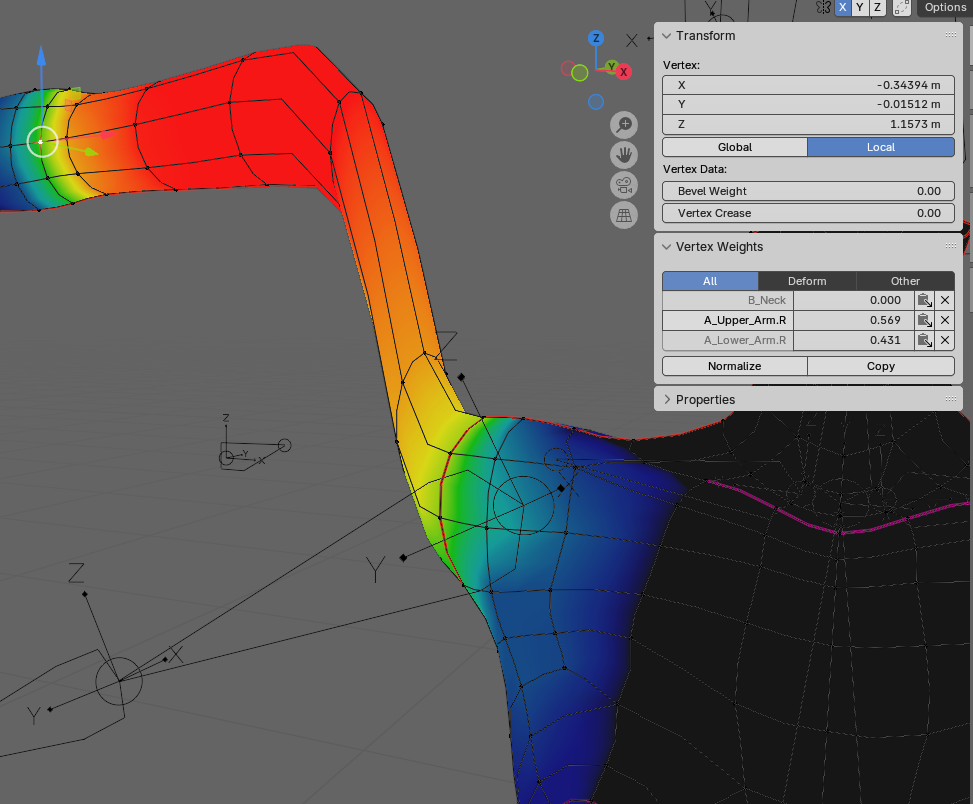
Task: Expand the Properties panel
Action: (667, 400)
